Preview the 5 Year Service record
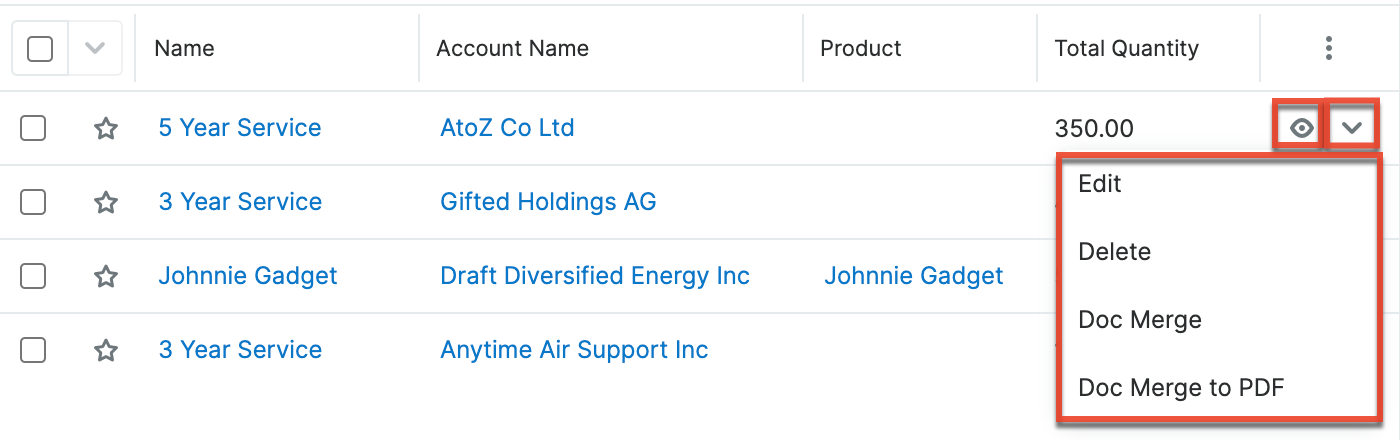 (x=1301, y=128)
